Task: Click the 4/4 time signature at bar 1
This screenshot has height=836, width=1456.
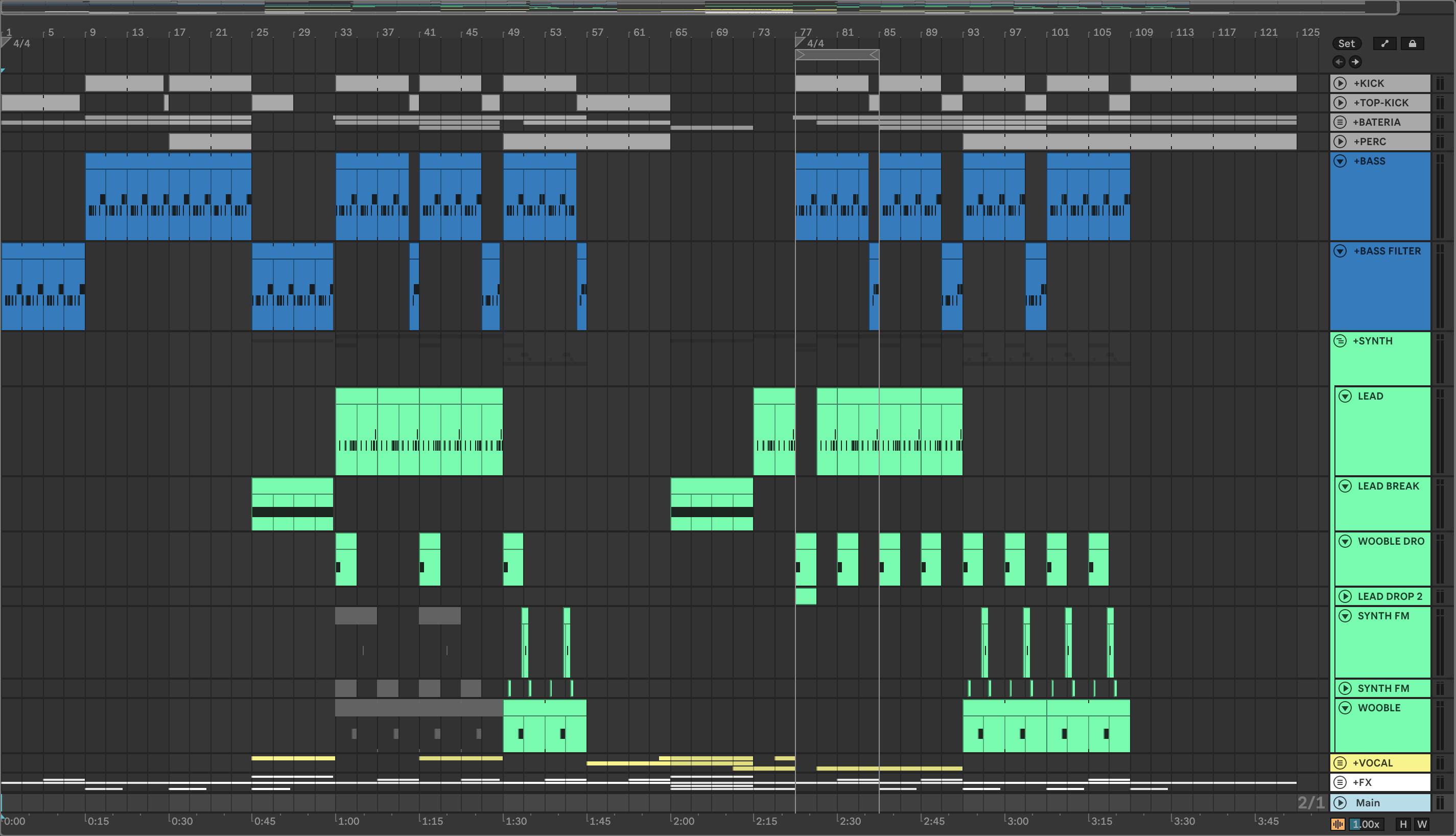Action: coord(21,43)
